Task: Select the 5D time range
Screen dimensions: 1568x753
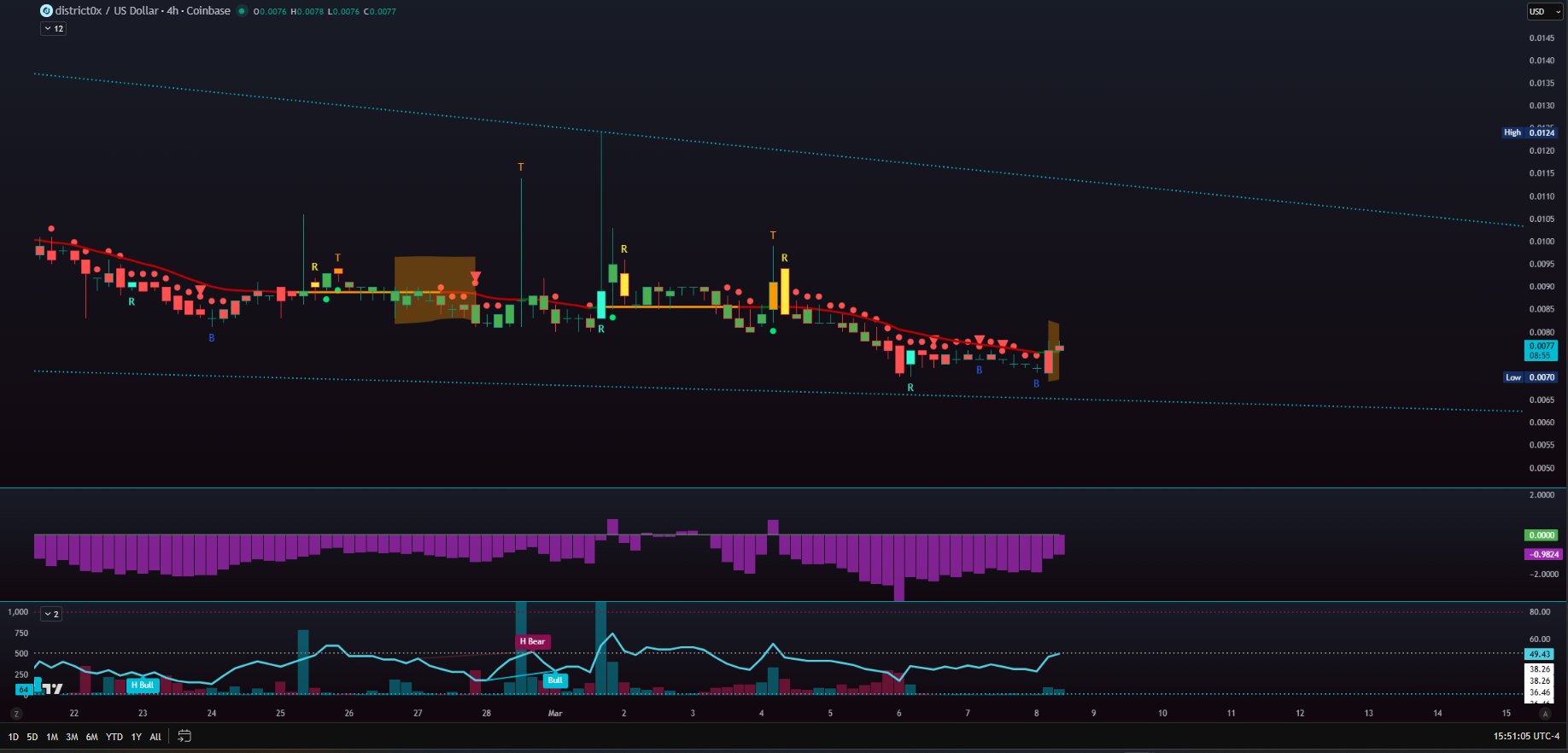Action: click(x=32, y=737)
